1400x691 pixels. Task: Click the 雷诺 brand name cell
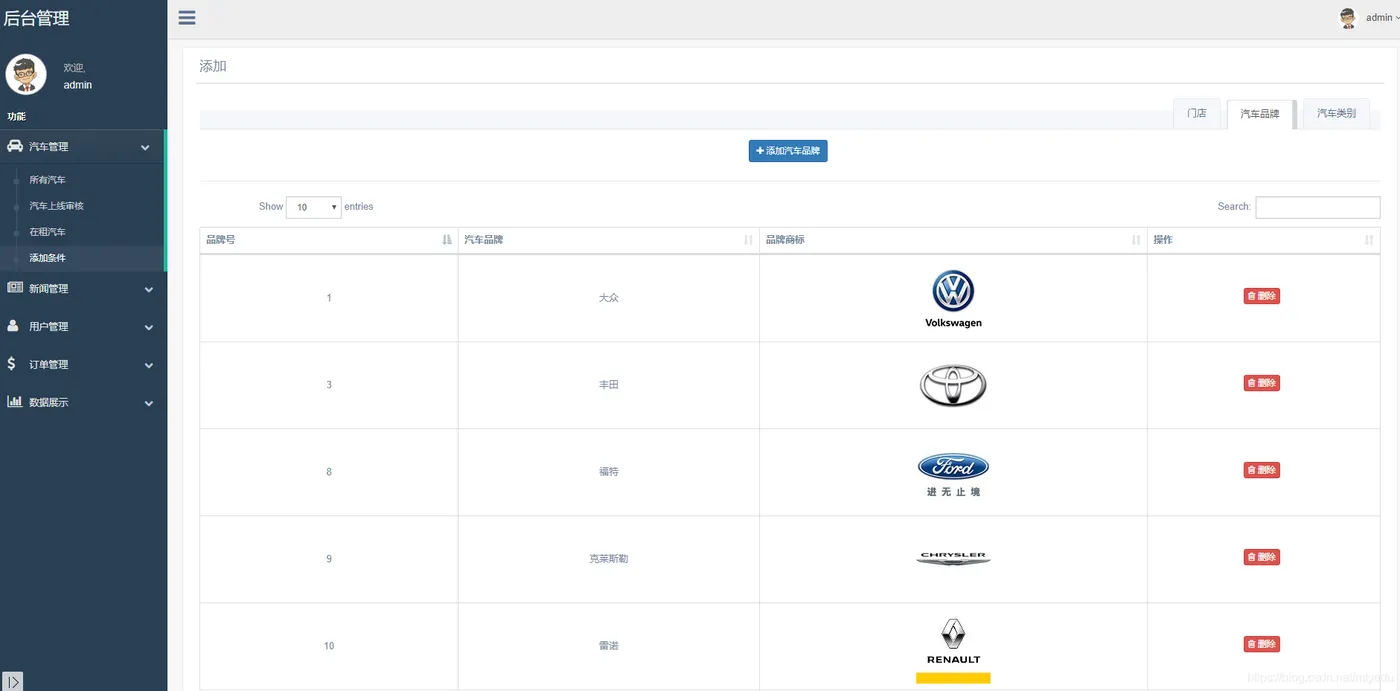609,646
